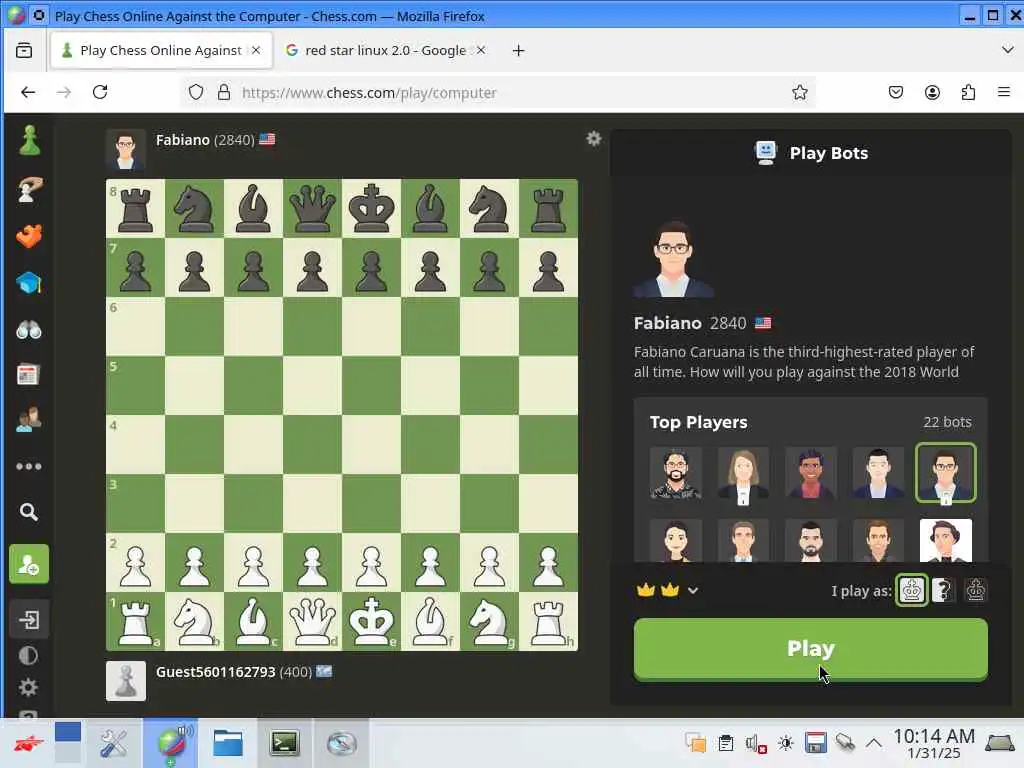Open a new browser tab
The height and width of the screenshot is (768, 1024).
coord(518,50)
